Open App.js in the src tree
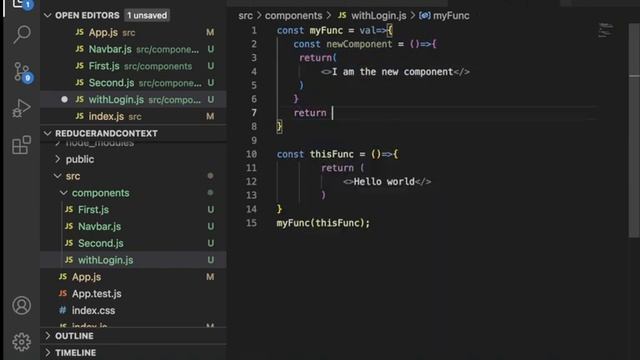640x360 pixels. (133, 277)
